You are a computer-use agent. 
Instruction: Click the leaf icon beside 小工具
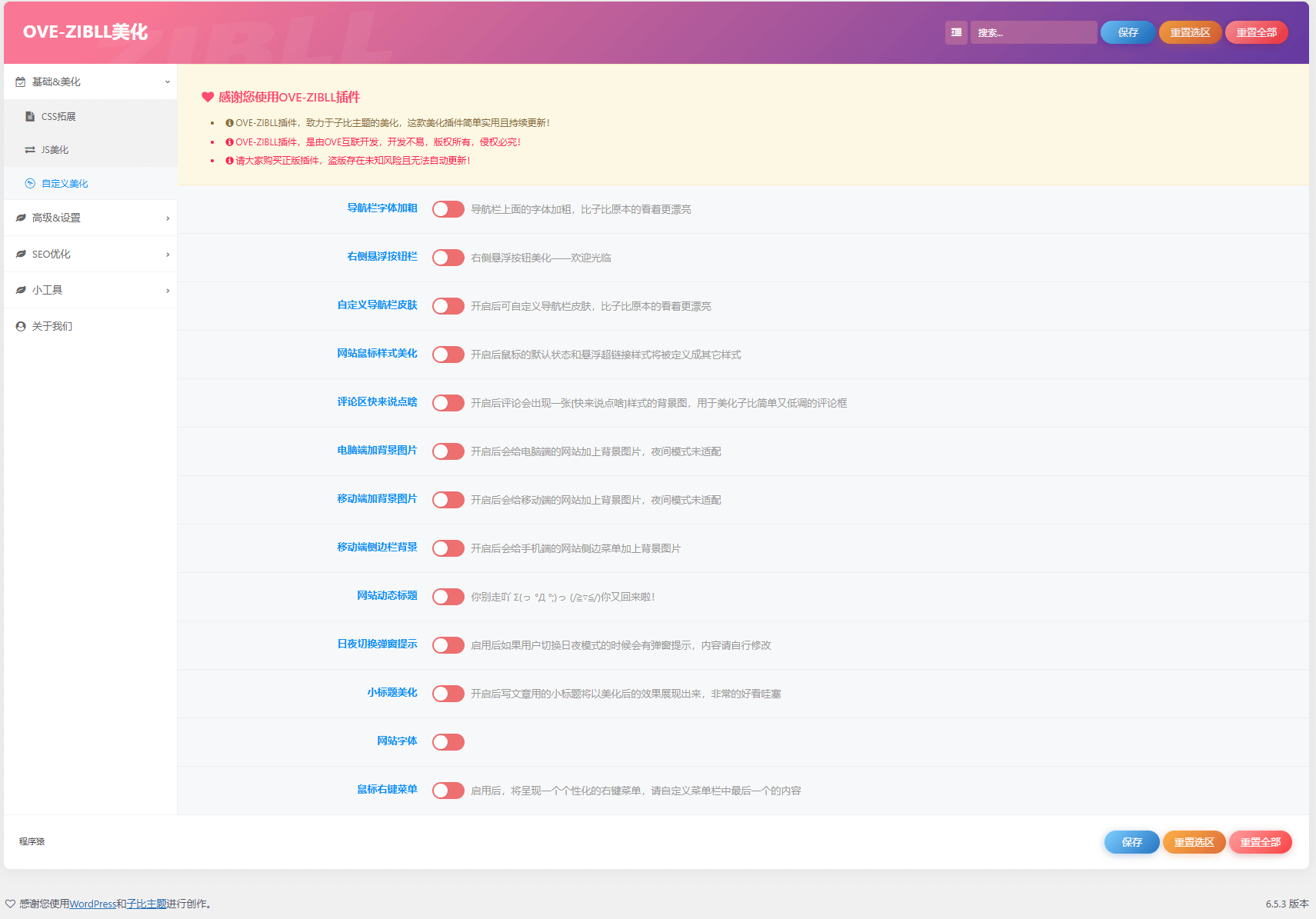[21, 290]
